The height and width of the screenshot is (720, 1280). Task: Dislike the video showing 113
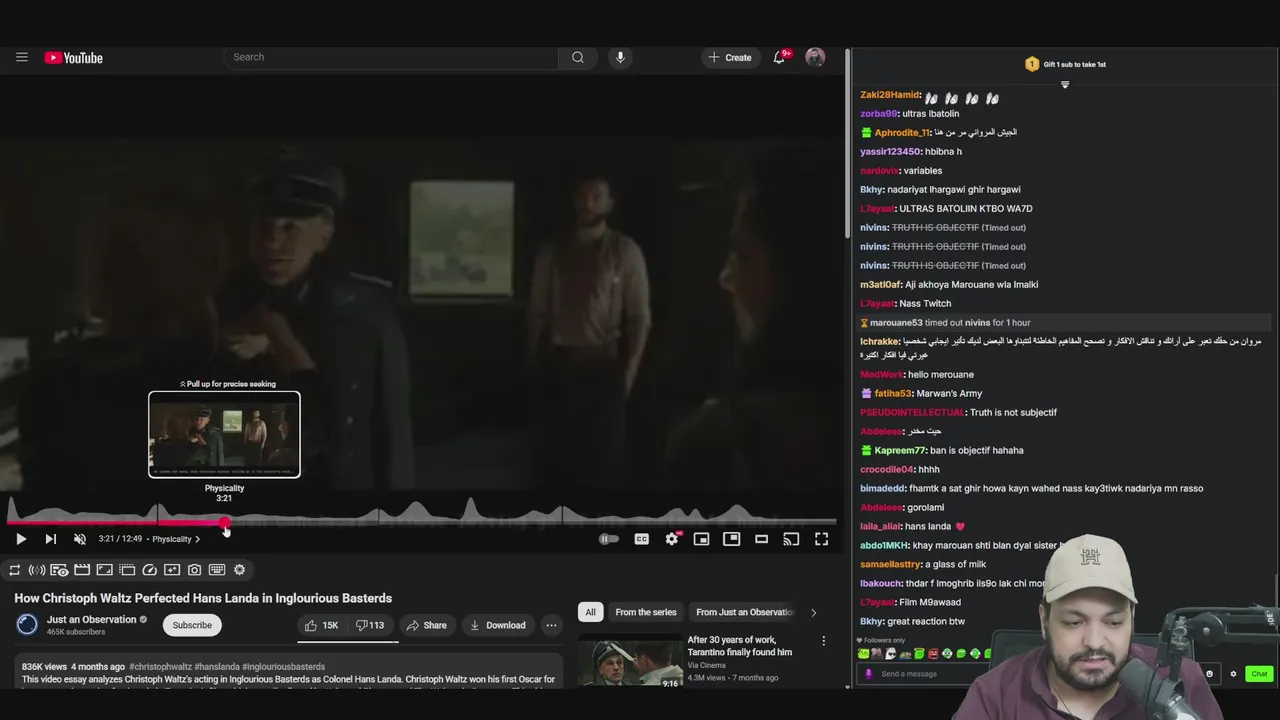click(370, 625)
